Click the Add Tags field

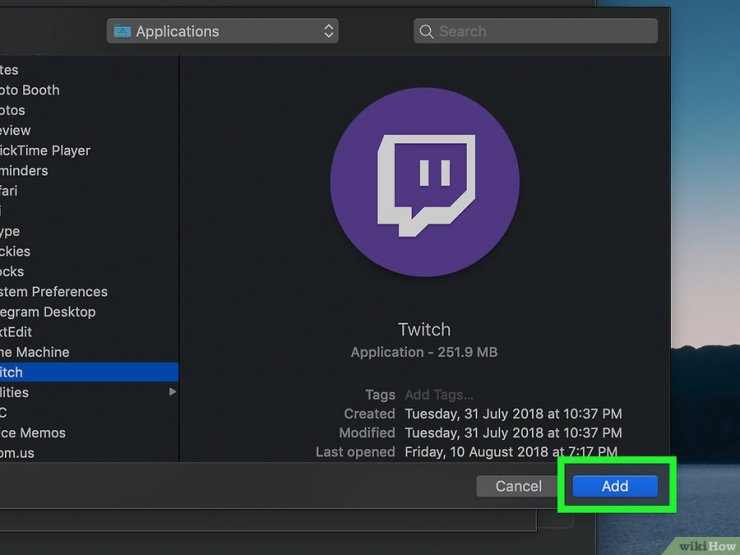[x=439, y=395]
